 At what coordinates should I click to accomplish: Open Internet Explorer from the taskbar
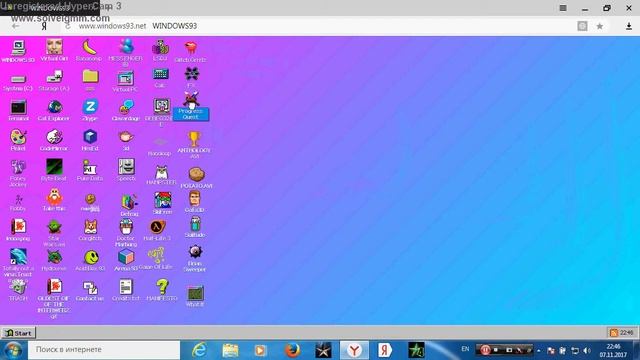(x=199, y=350)
